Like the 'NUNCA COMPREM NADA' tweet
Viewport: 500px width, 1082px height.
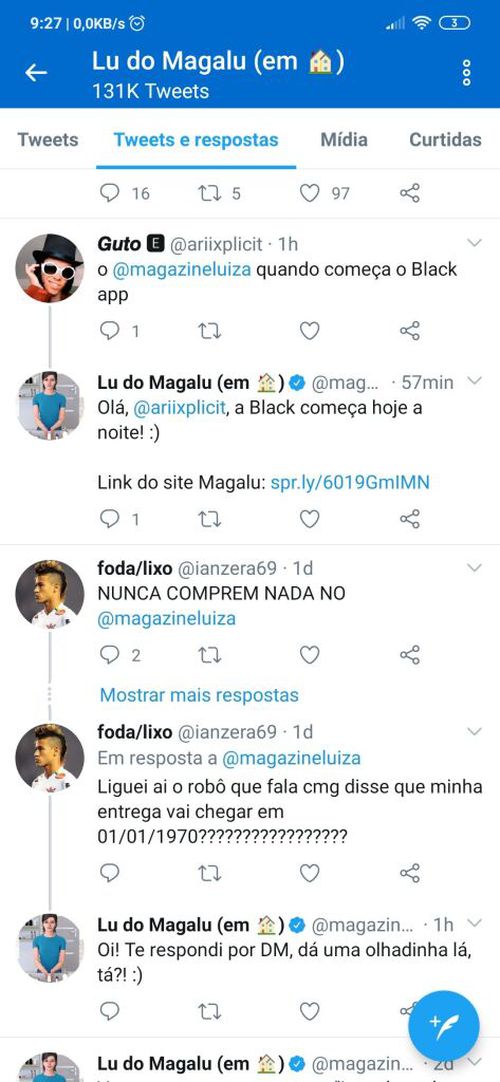pyautogui.click(x=310, y=655)
